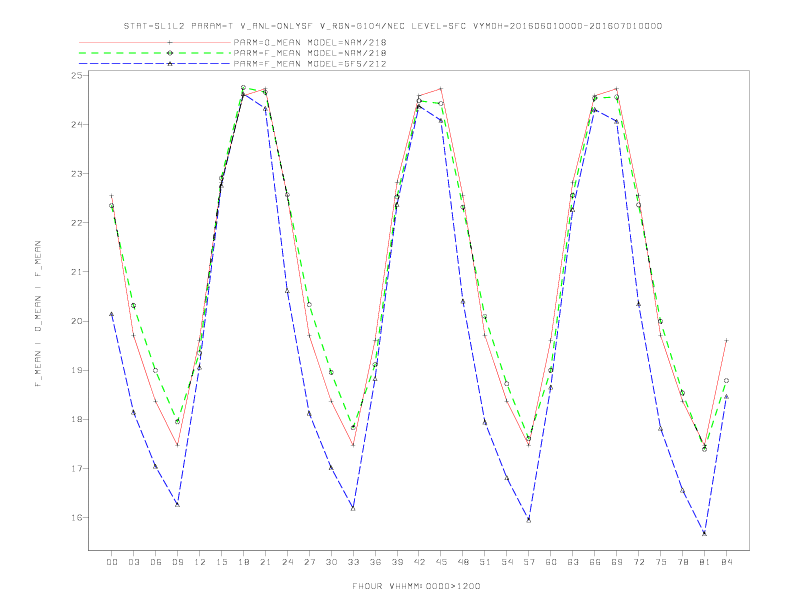
Task: Click the vertical y-axis label F_MEAN | O_MEAN | F_MEAN
Action: [x=38, y=314]
